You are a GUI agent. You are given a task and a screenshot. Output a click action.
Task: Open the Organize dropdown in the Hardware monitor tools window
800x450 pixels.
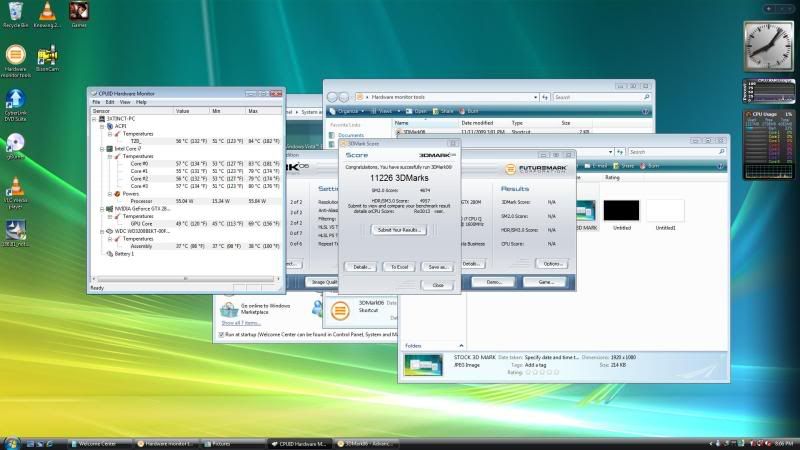pos(347,111)
